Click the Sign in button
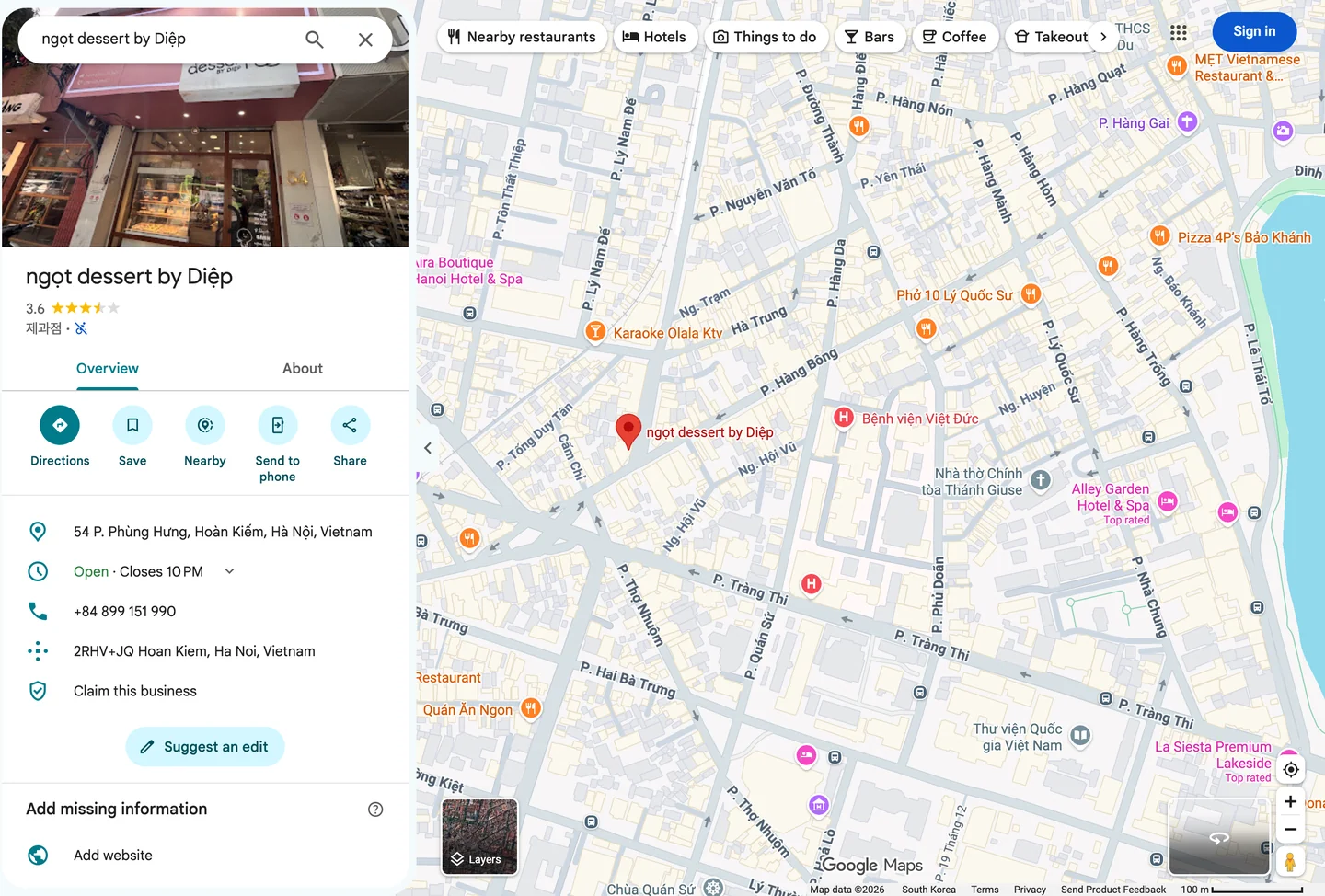Image resolution: width=1325 pixels, height=896 pixels. tap(1254, 31)
